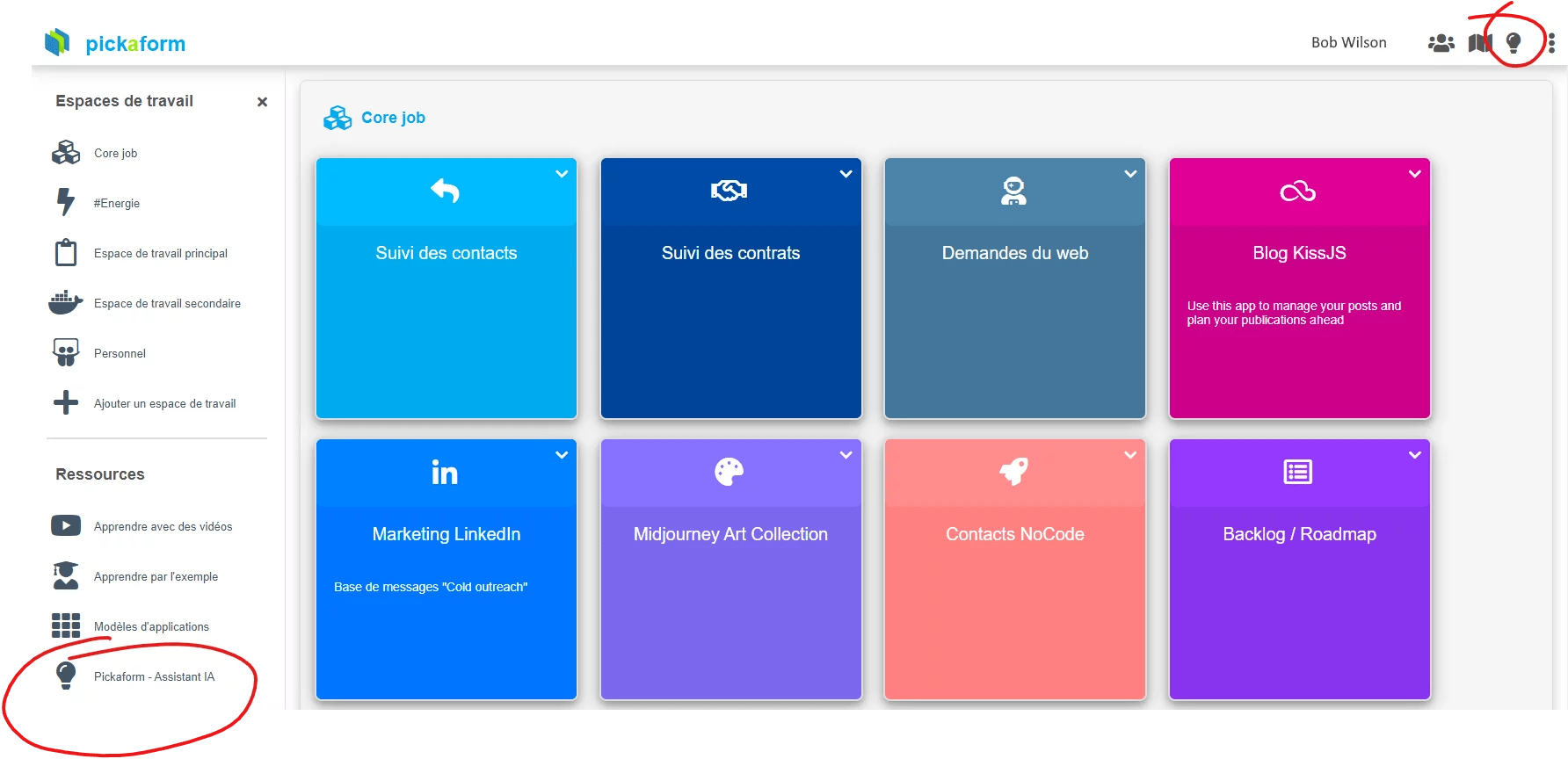Viewport: 1568px width, 759px height.
Task: Expand the Marketing LinkedIn card chevron
Action: tap(562, 455)
